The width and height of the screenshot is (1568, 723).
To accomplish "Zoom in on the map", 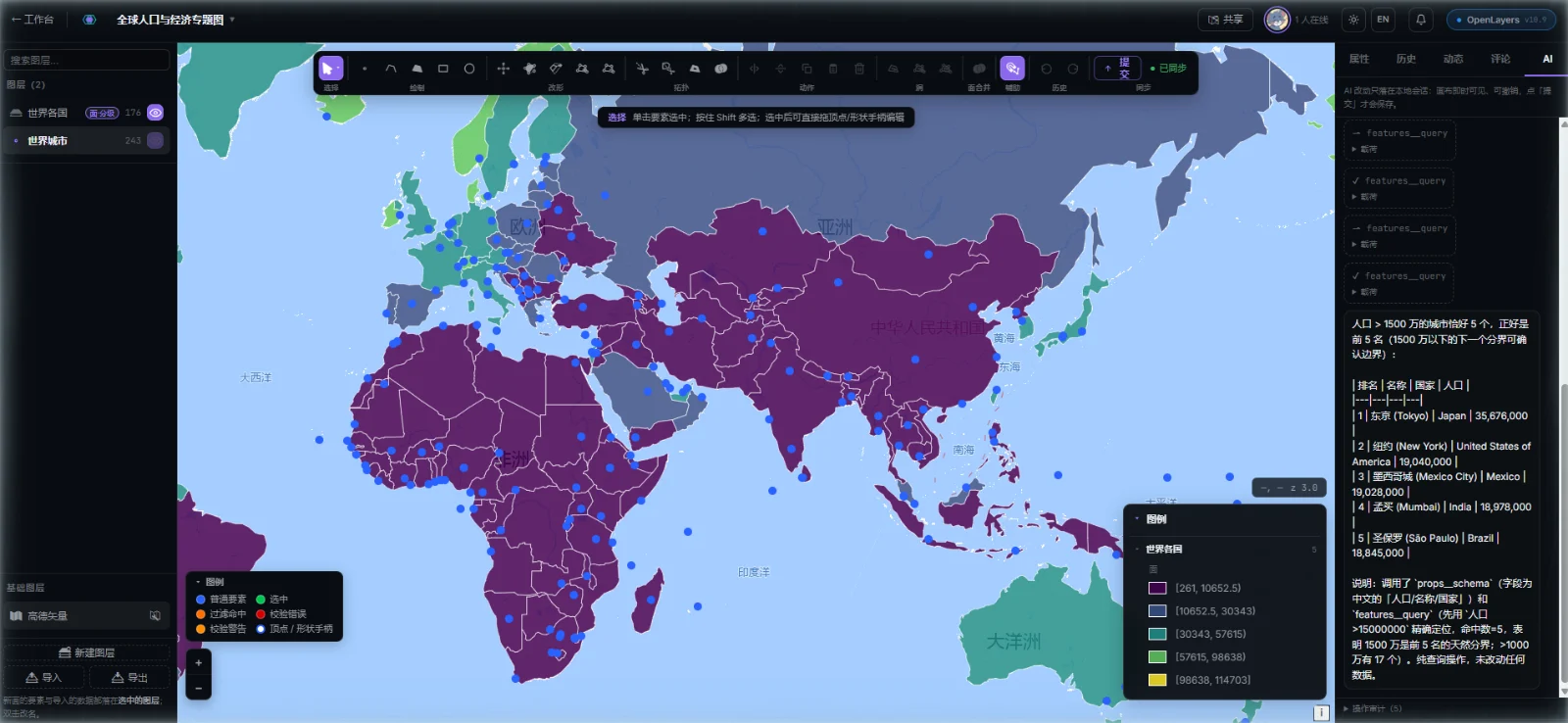I will [198, 663].
